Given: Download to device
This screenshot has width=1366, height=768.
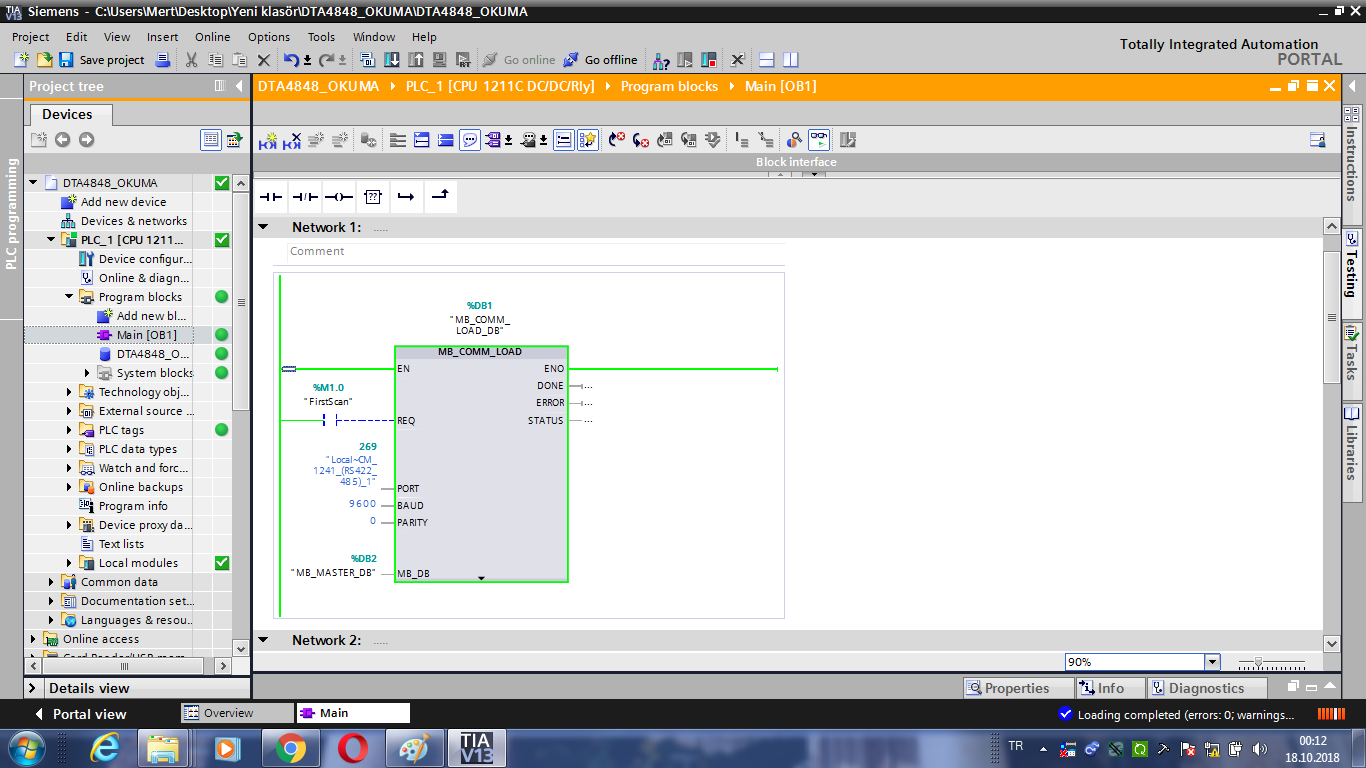Looking at the screenshot, I should 392,60.
